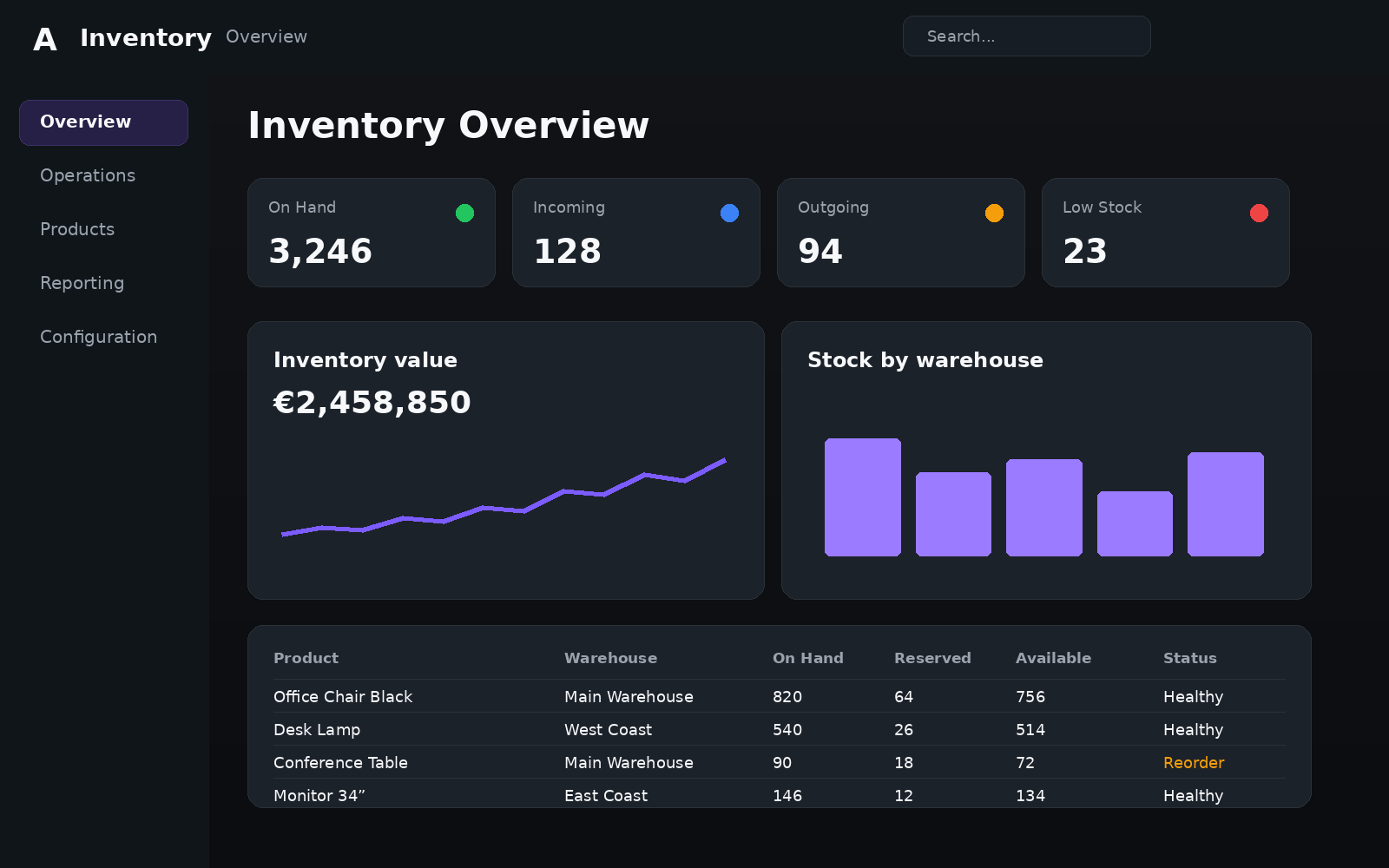Select the Monitor 34″ product
Image resolution: width=1389 pixels, height=868 pixels.
pos(319,796)
